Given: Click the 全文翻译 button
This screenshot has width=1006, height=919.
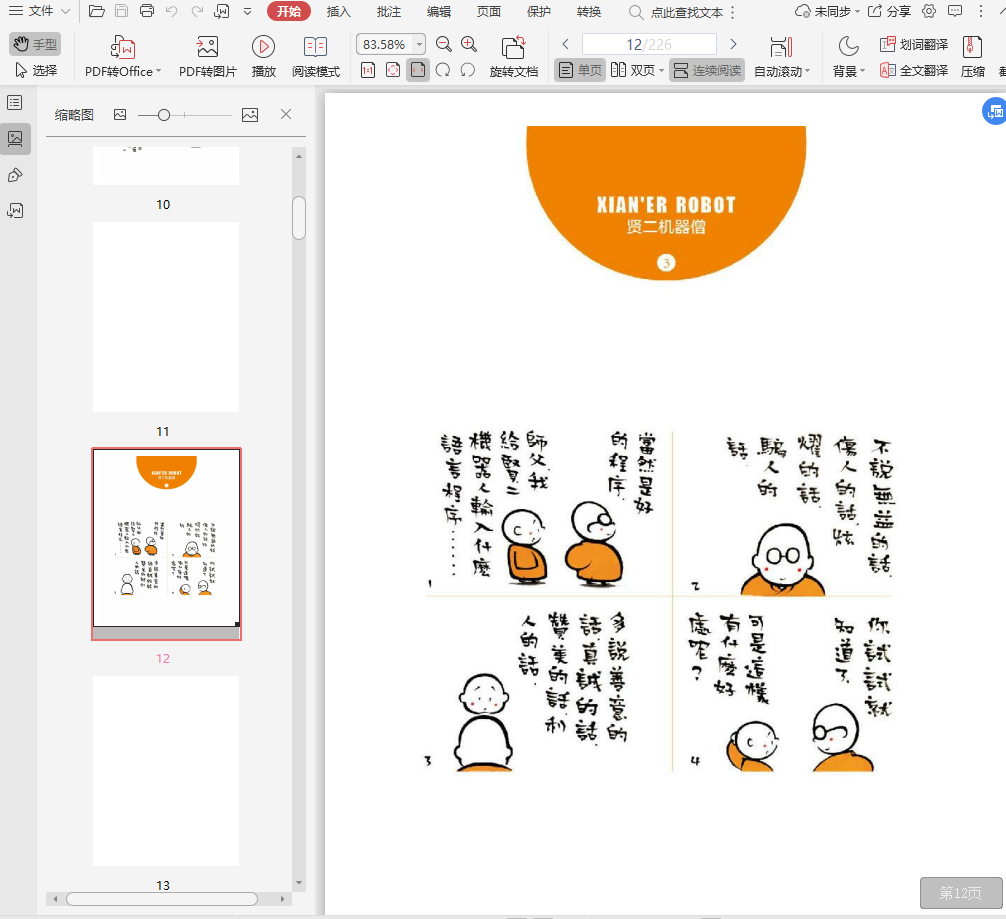Looking at the screenshot, I should tap(914, 70).
